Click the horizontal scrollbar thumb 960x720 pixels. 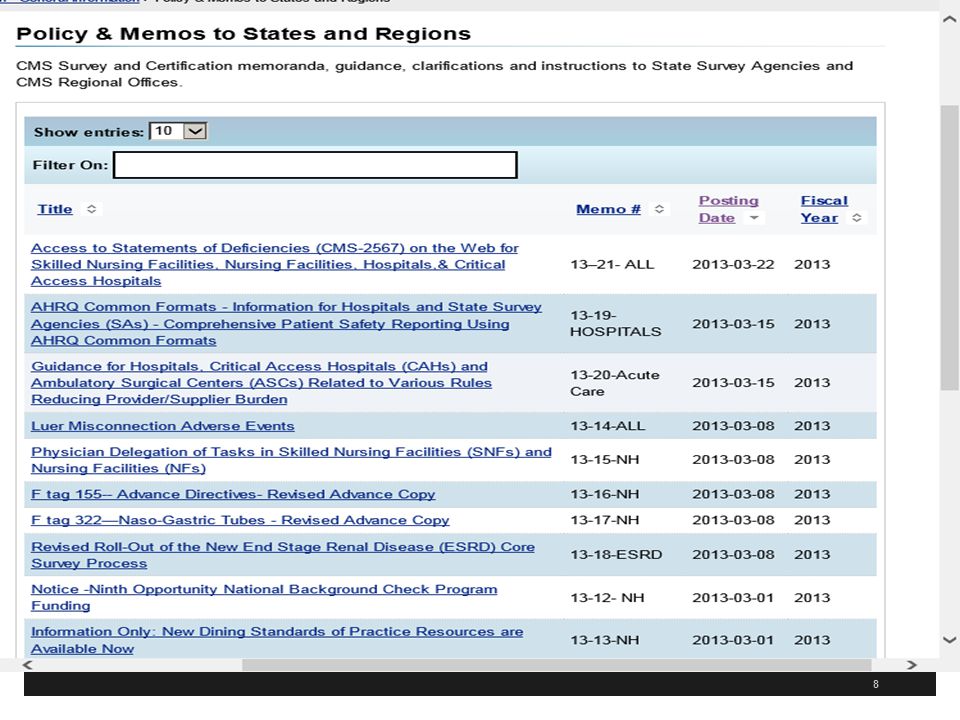click(x=557, y=665)
